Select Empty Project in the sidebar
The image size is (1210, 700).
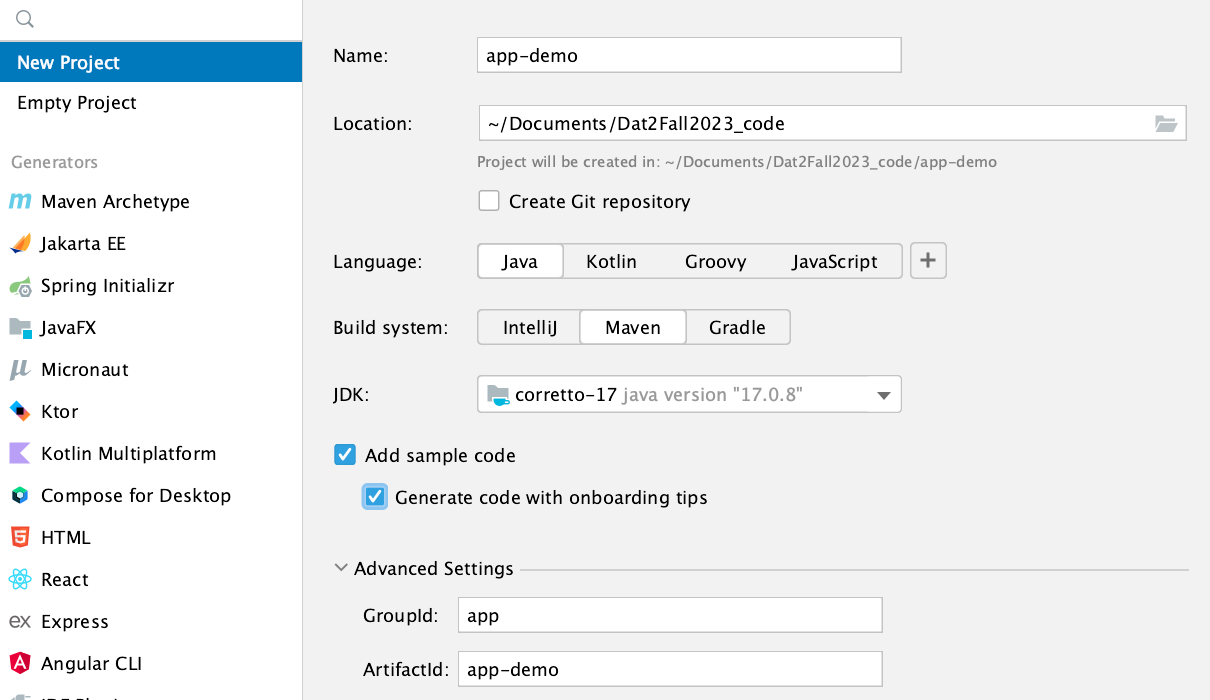tap(77, 103)
